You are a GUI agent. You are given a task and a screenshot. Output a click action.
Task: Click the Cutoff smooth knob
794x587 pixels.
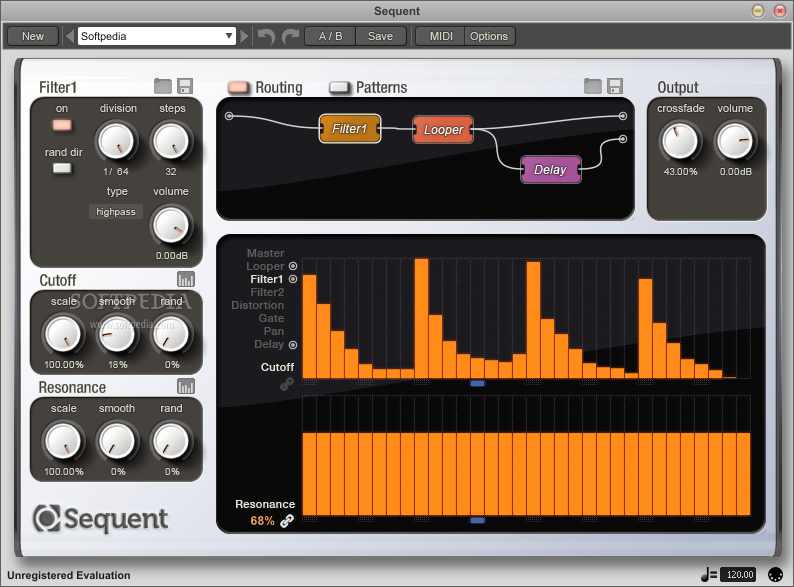(x=116, y=334)
